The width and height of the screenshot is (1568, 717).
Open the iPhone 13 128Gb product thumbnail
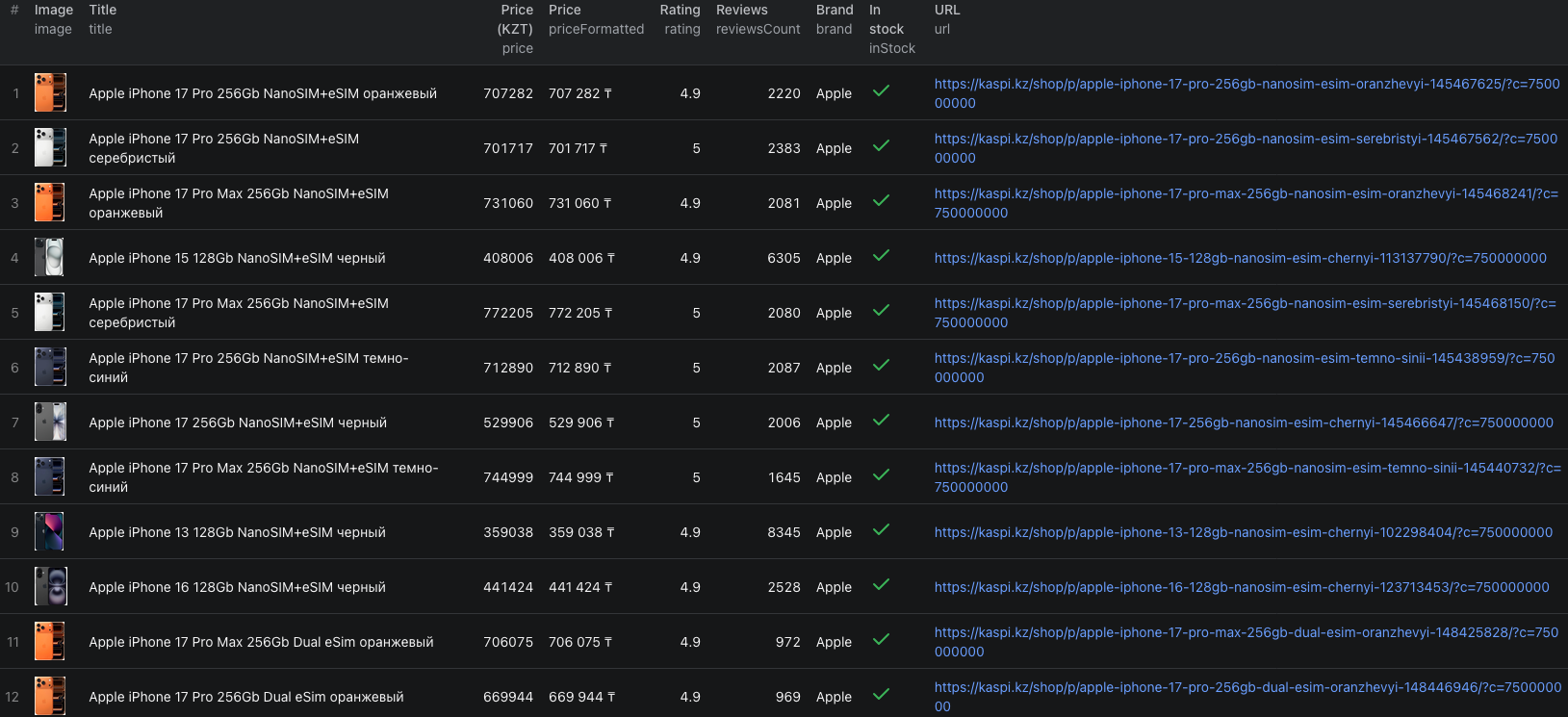coord(50,531)
